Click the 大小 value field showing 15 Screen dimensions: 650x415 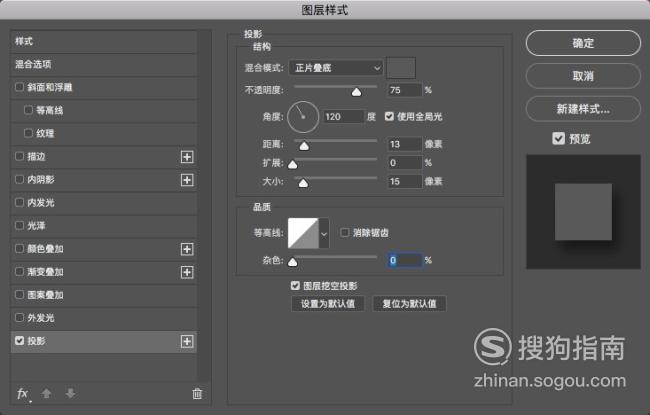click(405, 181)
